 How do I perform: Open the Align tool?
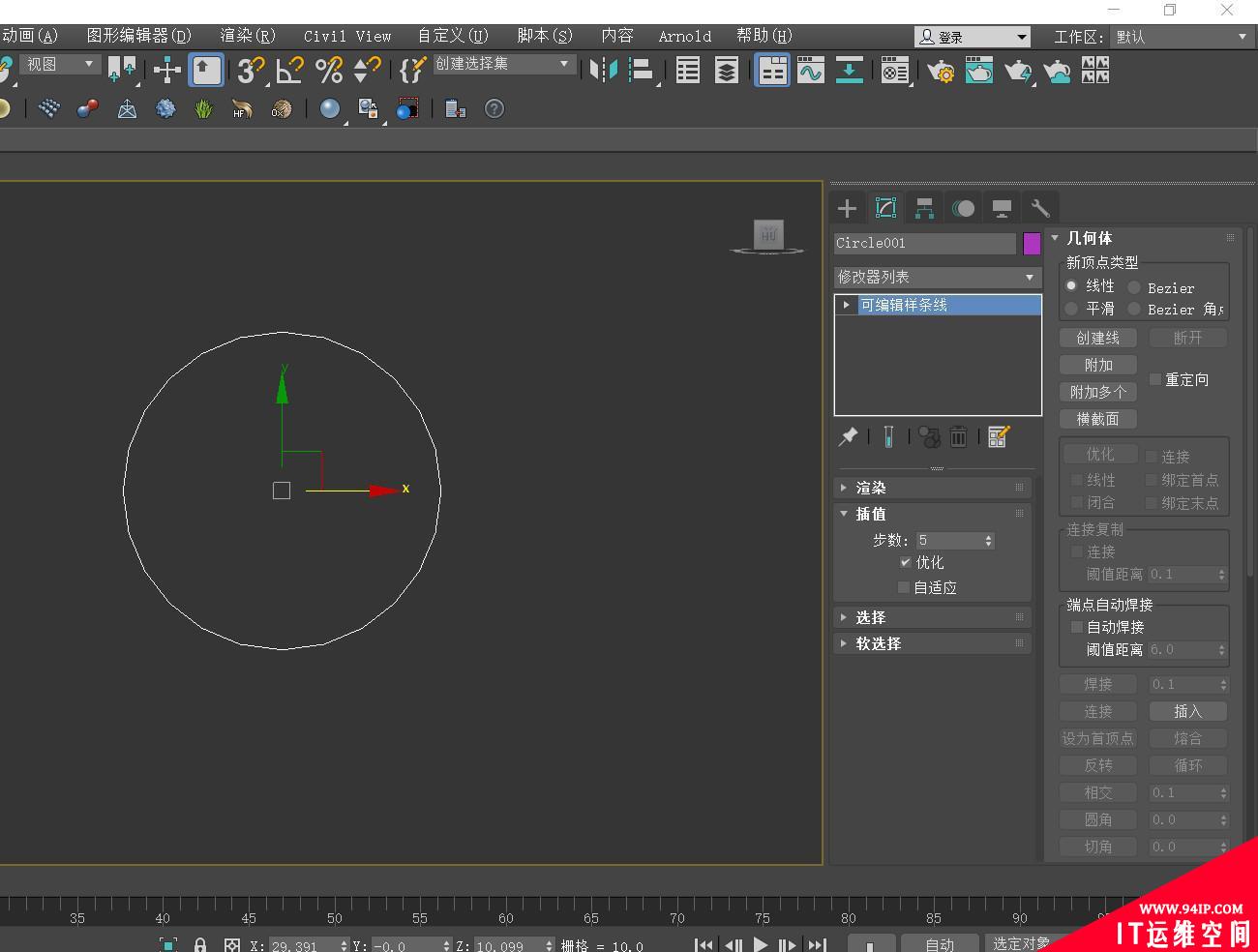642,70
